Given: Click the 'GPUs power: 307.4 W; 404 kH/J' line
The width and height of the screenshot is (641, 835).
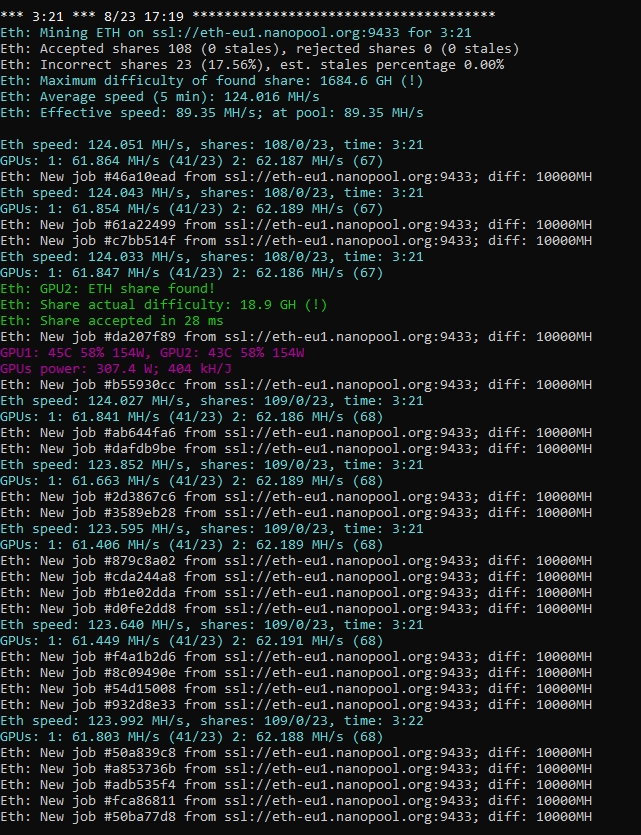Looking at the screenshot, I should 116,368.
